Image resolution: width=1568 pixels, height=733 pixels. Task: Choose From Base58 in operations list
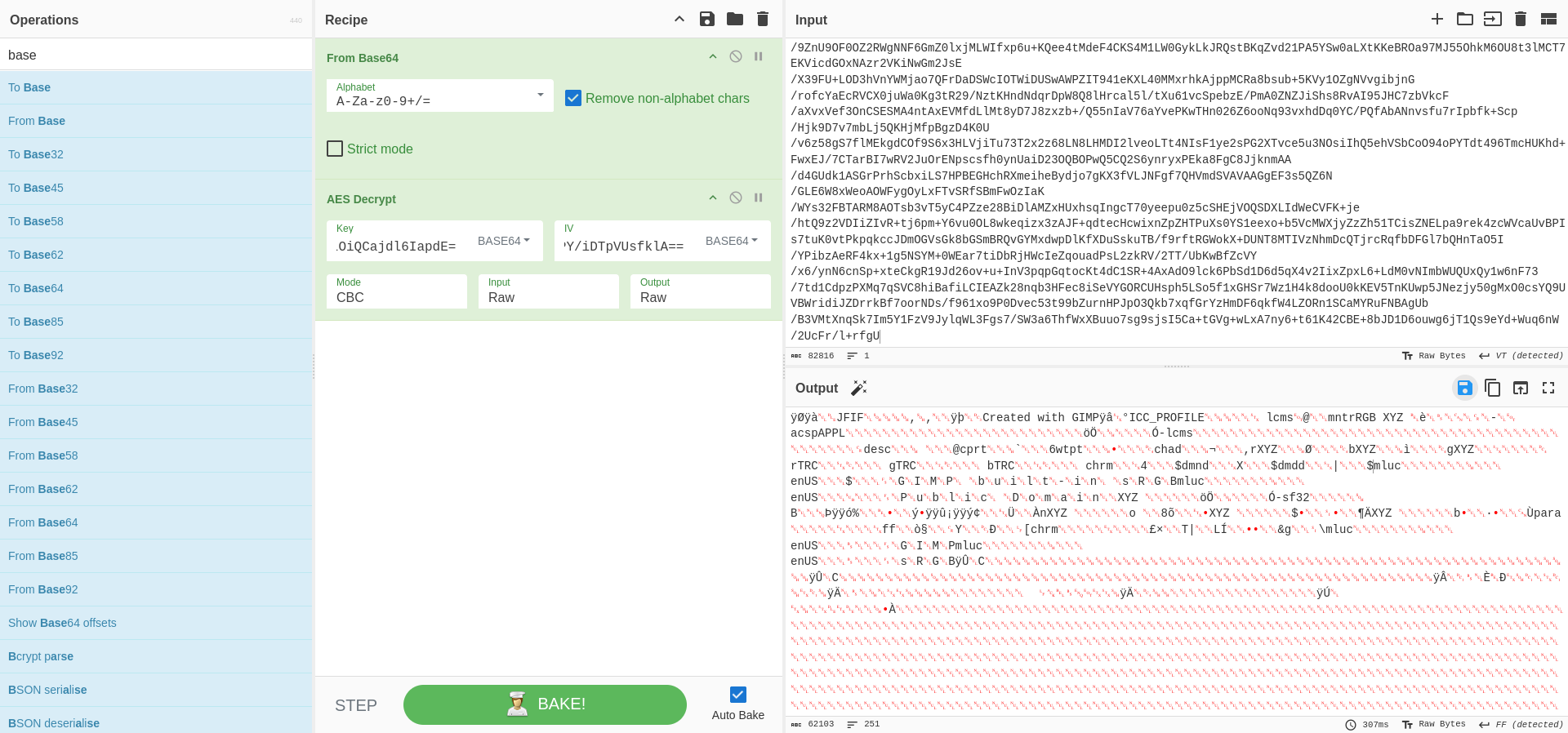[43, 455]
